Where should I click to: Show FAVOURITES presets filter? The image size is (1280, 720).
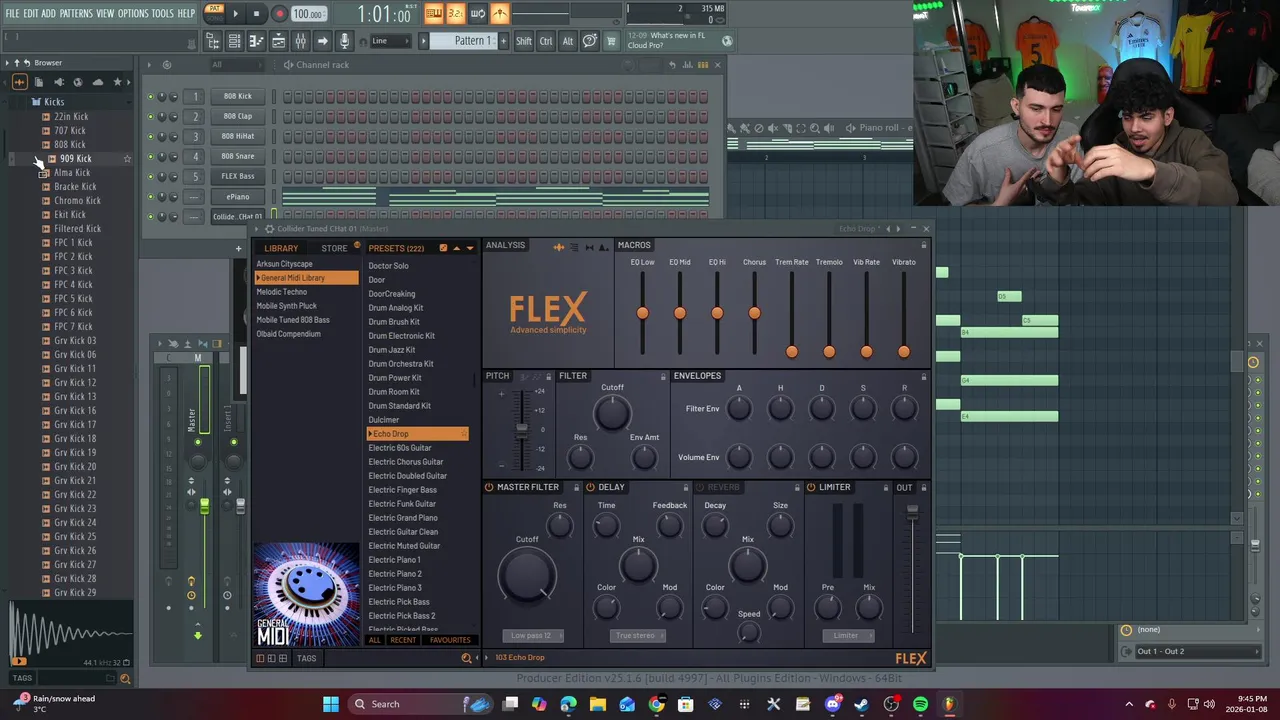(450, 640)
